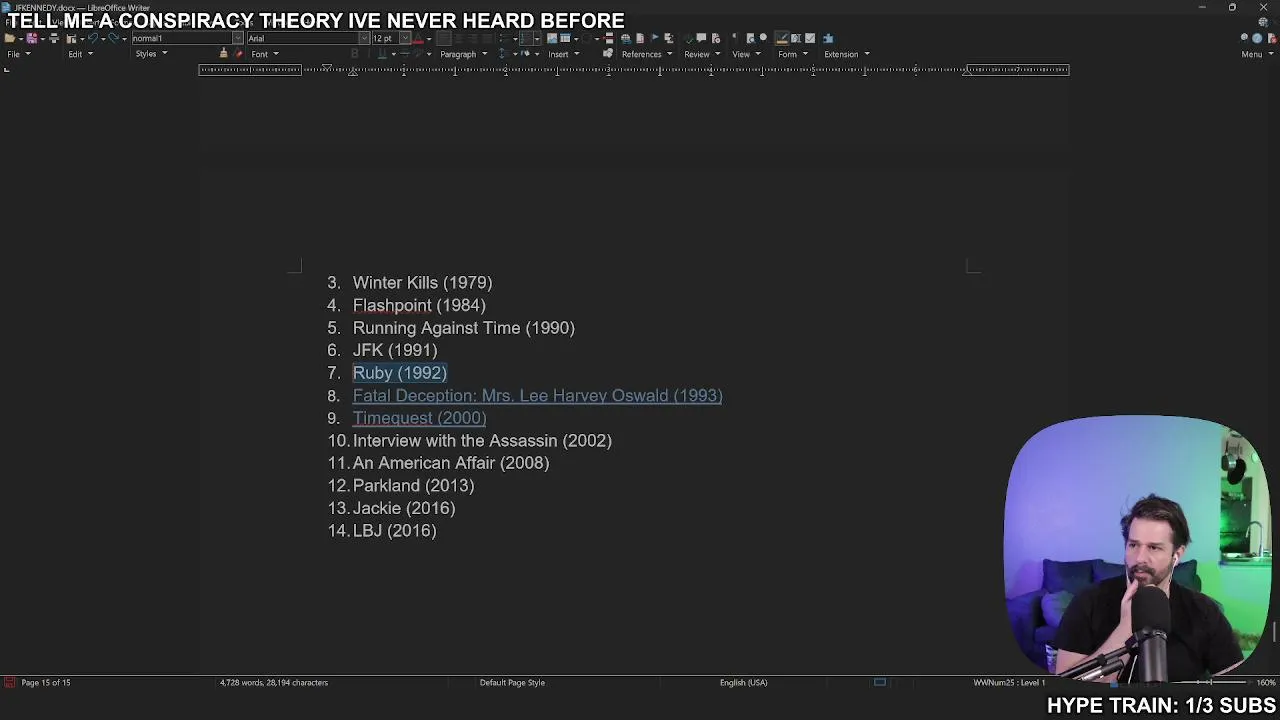Click the Print icon in toolbar
1280x720 pixels.
coord(54,38)
